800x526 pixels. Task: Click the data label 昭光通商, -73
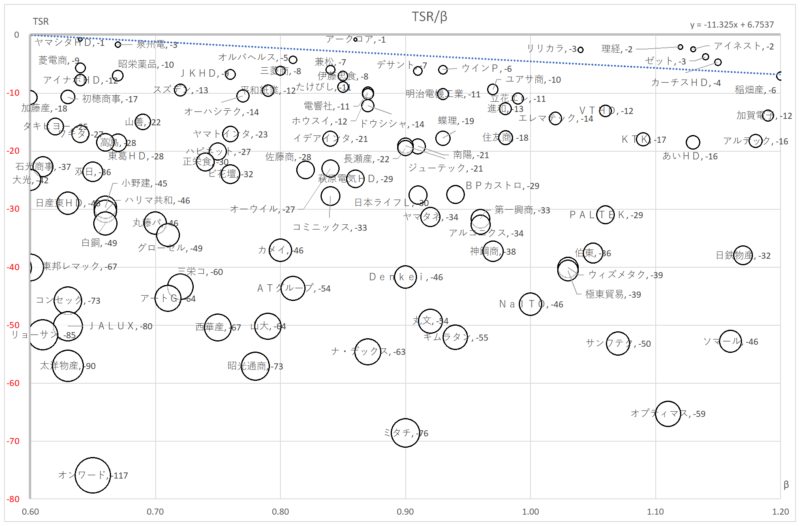[x=255, y=366]
